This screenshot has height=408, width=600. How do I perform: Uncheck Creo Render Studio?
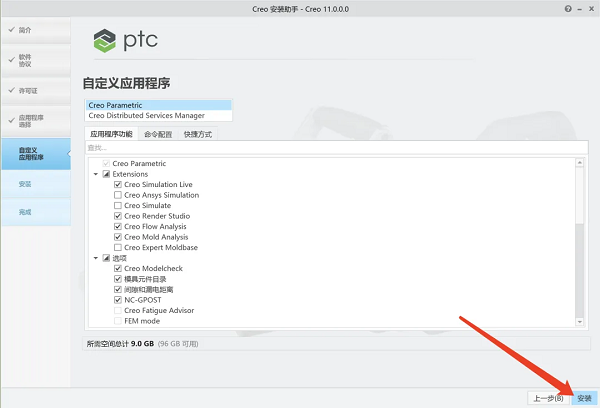pyautogui.click(x=118, y=216)
